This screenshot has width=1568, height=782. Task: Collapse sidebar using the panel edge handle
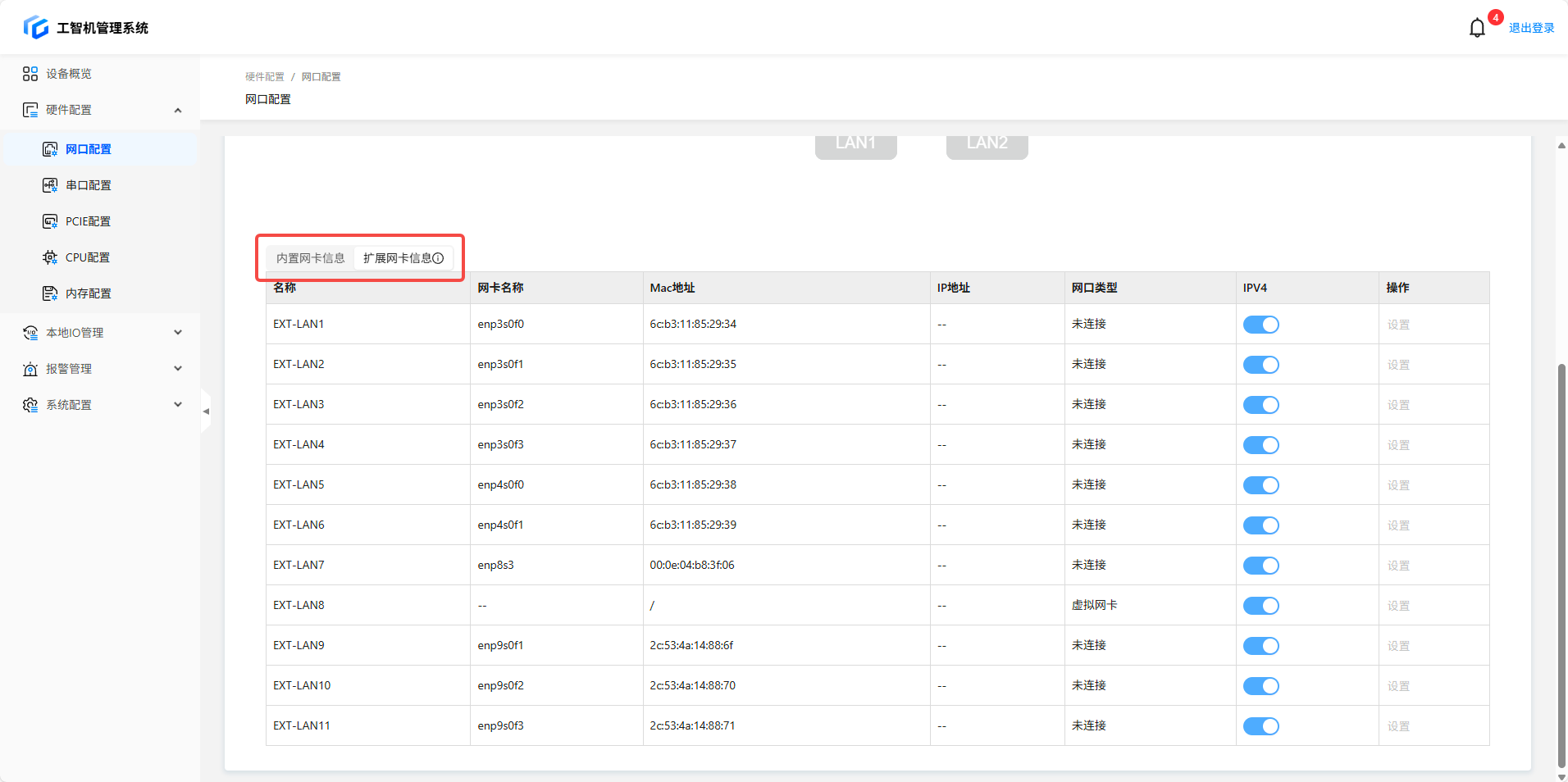point(206,411)
